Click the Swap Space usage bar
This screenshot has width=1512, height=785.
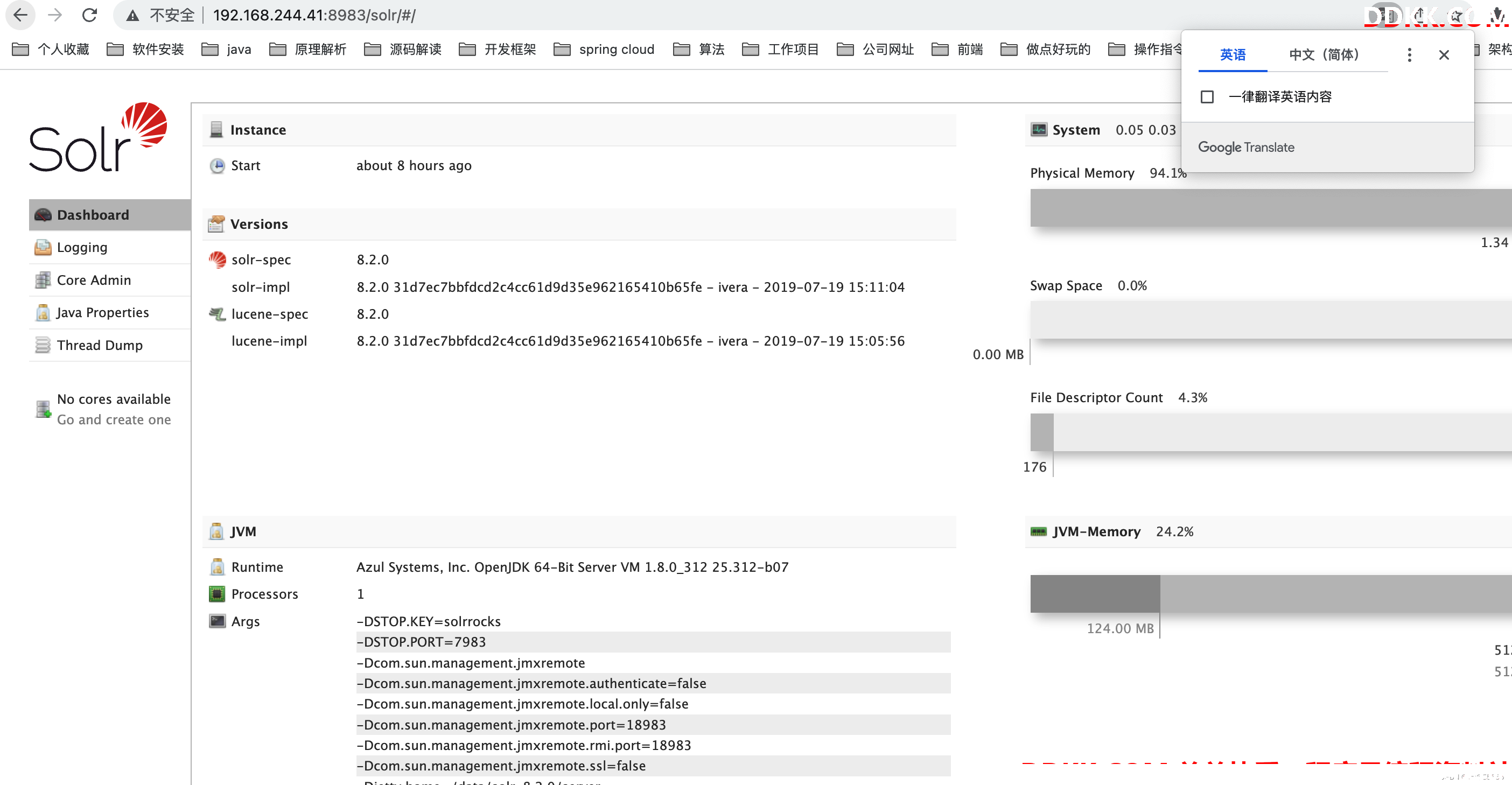click(x=1271, y=320)
